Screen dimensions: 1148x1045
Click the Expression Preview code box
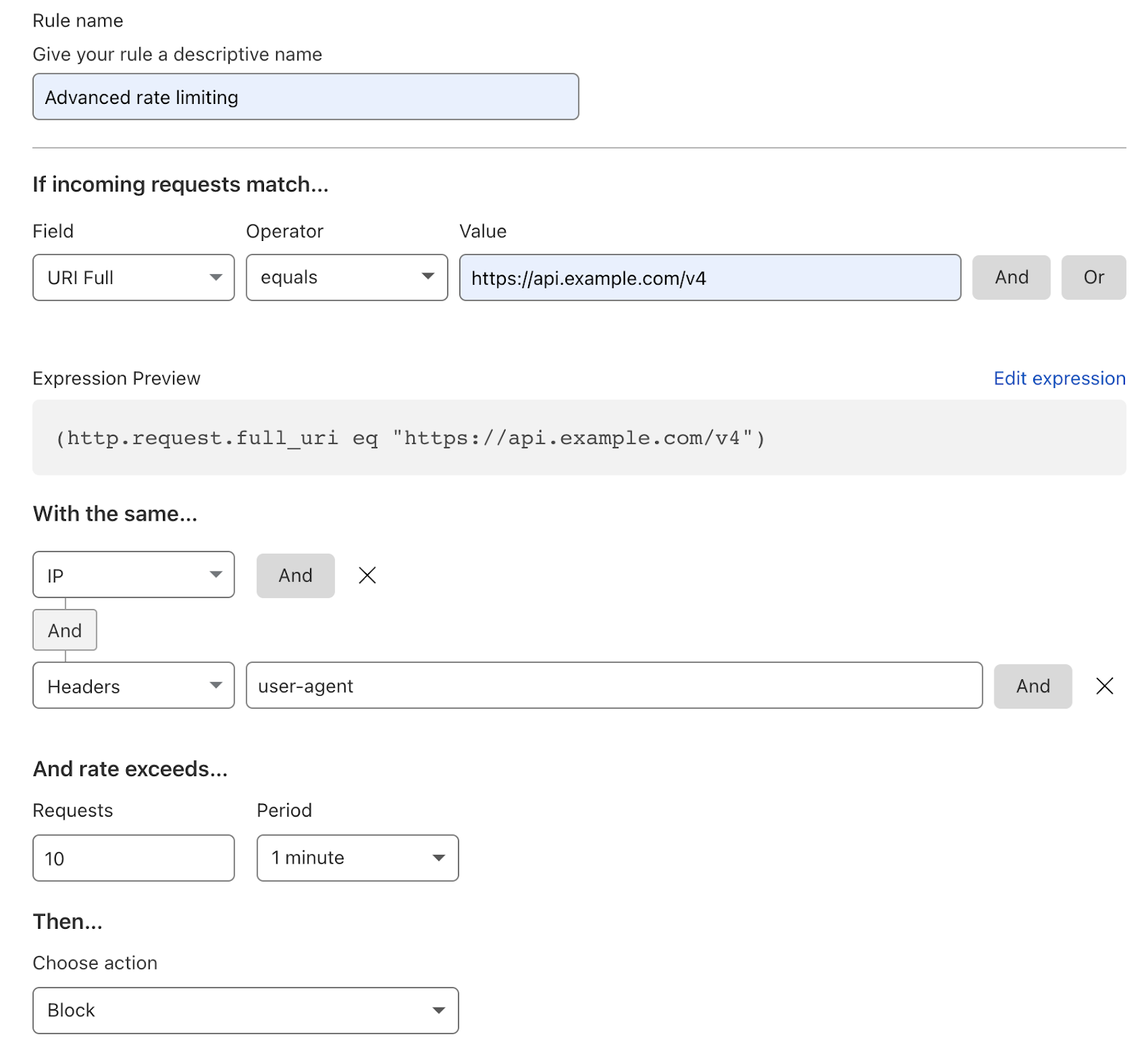coord(579,438)
